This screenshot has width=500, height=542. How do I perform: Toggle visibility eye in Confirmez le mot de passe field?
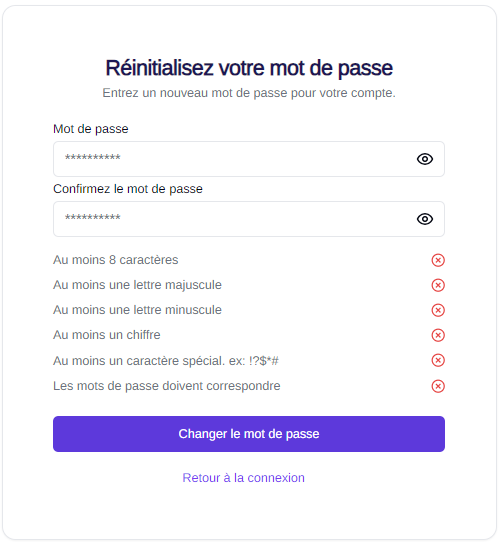(x=425, y=219)
